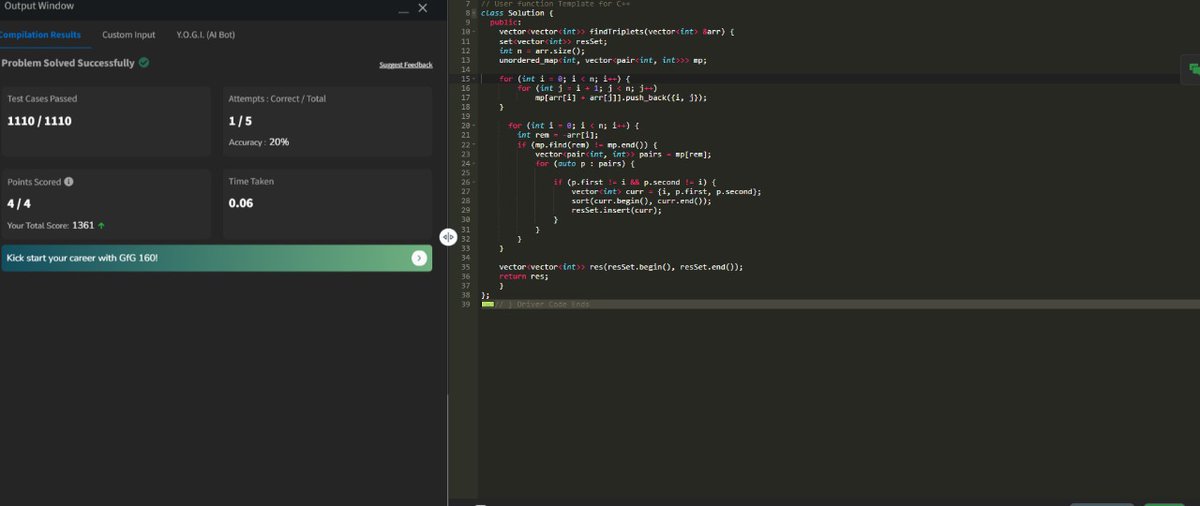This screenshot has width=1200, height=506.
Task: Click the Time Taken label
Action: pyautogui.click(x=251, y=182)
